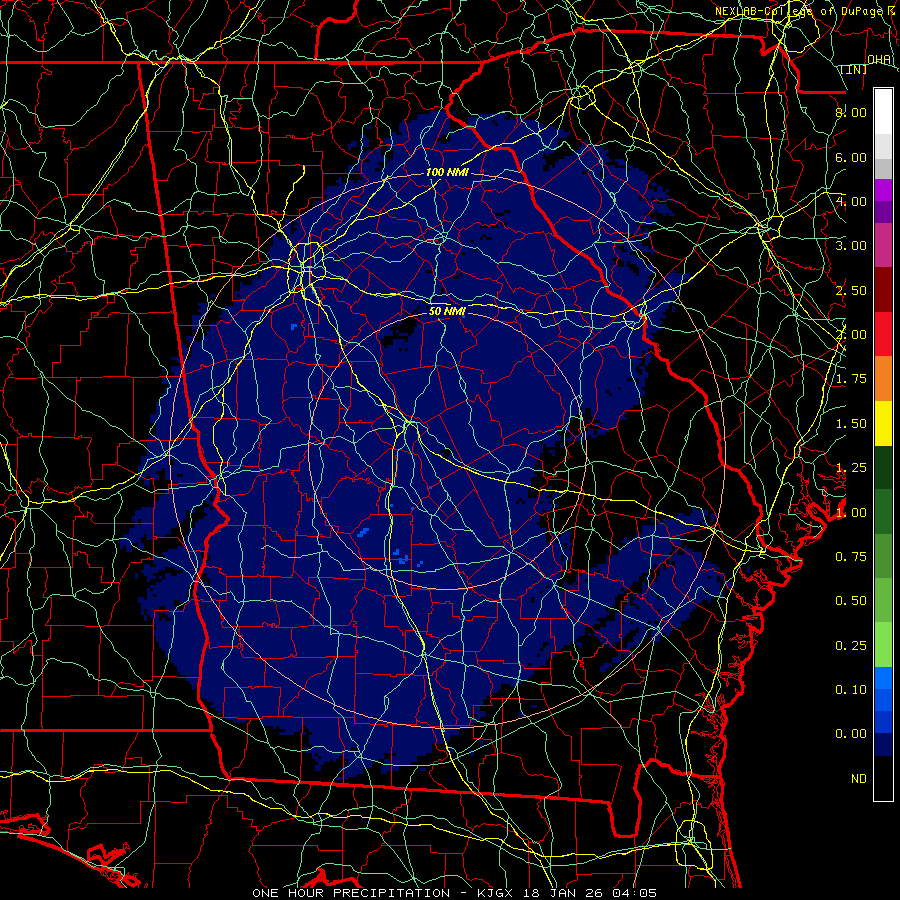Click the 8.00 legend value
Viewport: 900px width, 900px height.
click(851, 112)
